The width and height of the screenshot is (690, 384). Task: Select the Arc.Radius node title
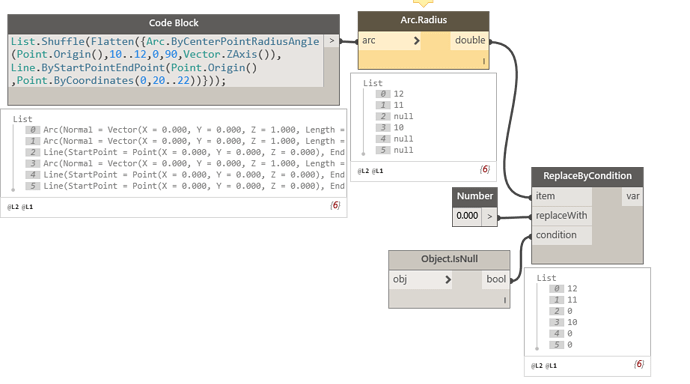click(423, 20)
